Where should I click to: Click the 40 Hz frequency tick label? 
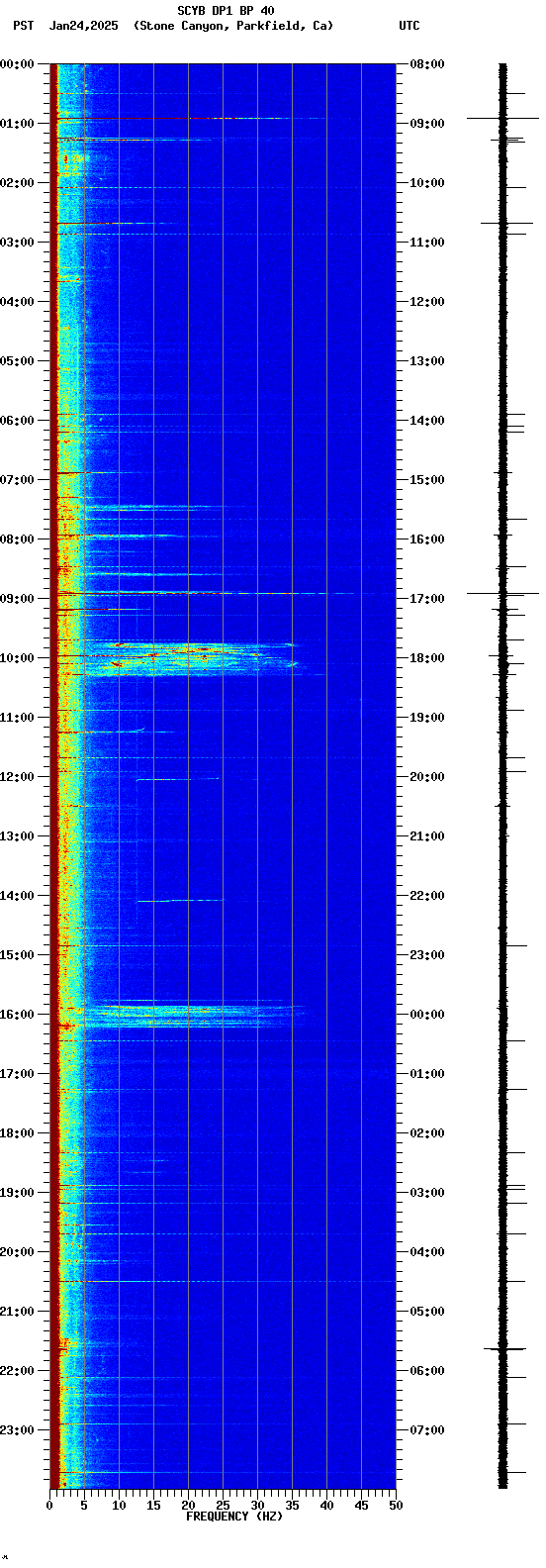point(326,1506)
